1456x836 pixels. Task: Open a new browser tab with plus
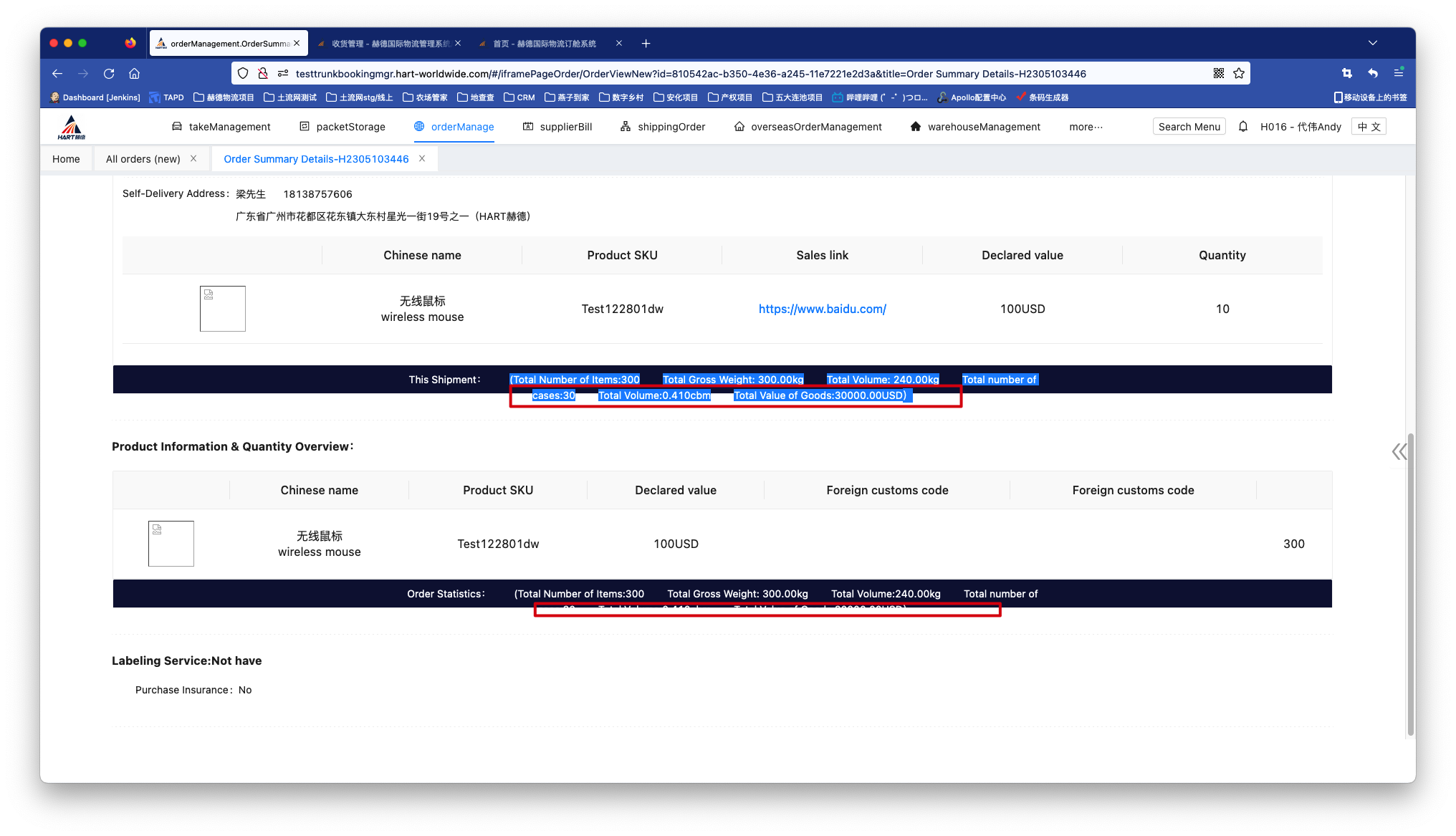coord(646,44)
